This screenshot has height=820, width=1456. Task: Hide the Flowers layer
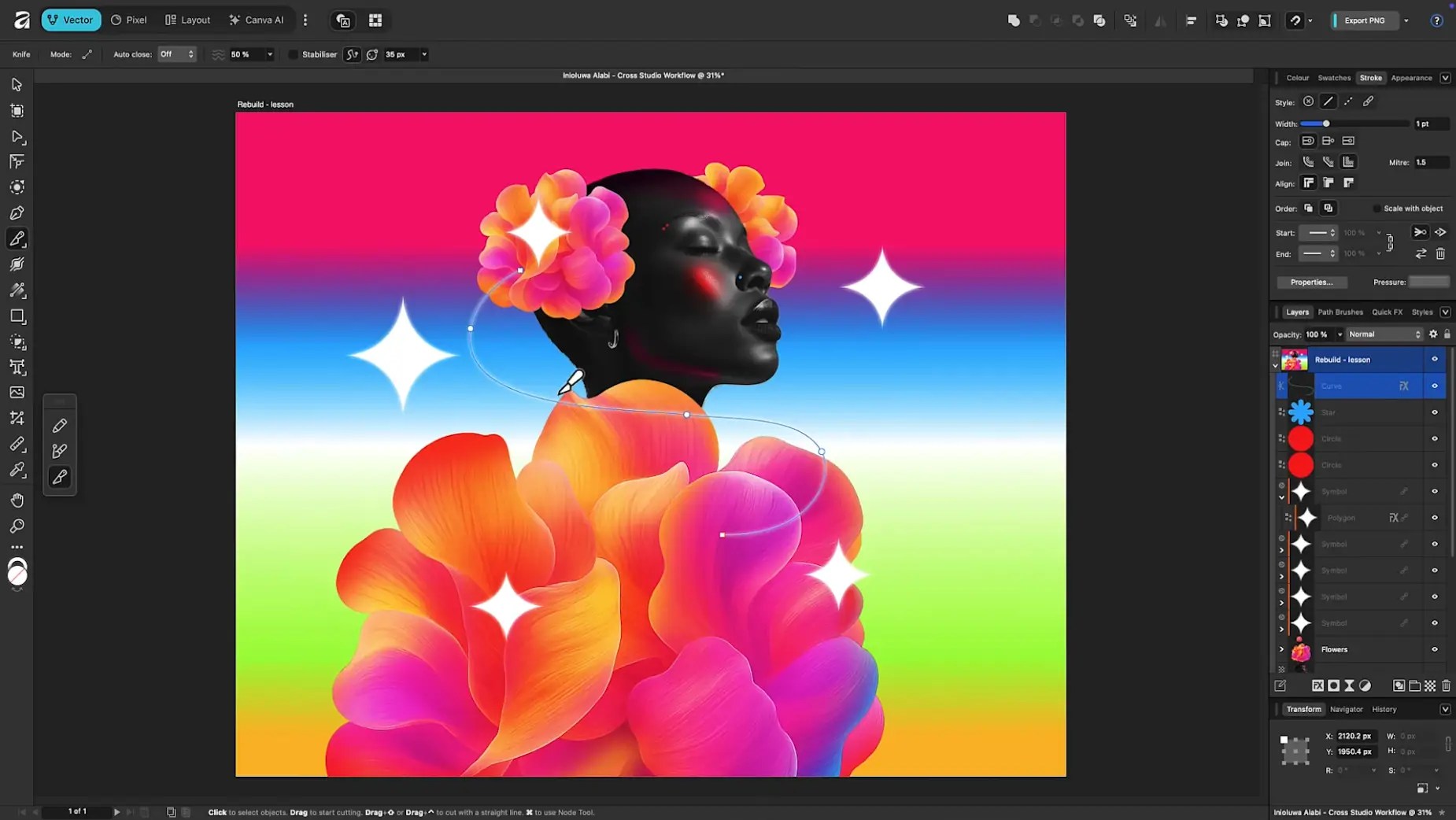pyautogui.click(x=1434, y=649)
